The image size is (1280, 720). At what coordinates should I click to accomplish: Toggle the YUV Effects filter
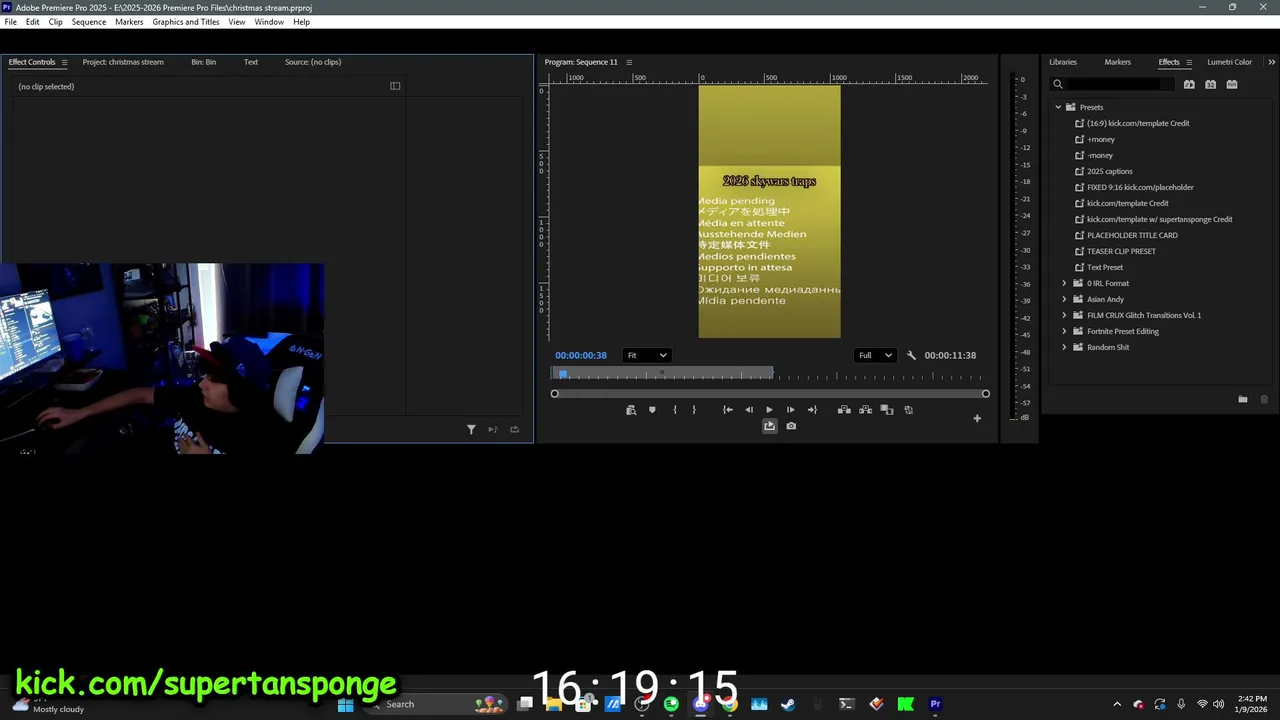pyautogui.click(x=1232, y=84)
